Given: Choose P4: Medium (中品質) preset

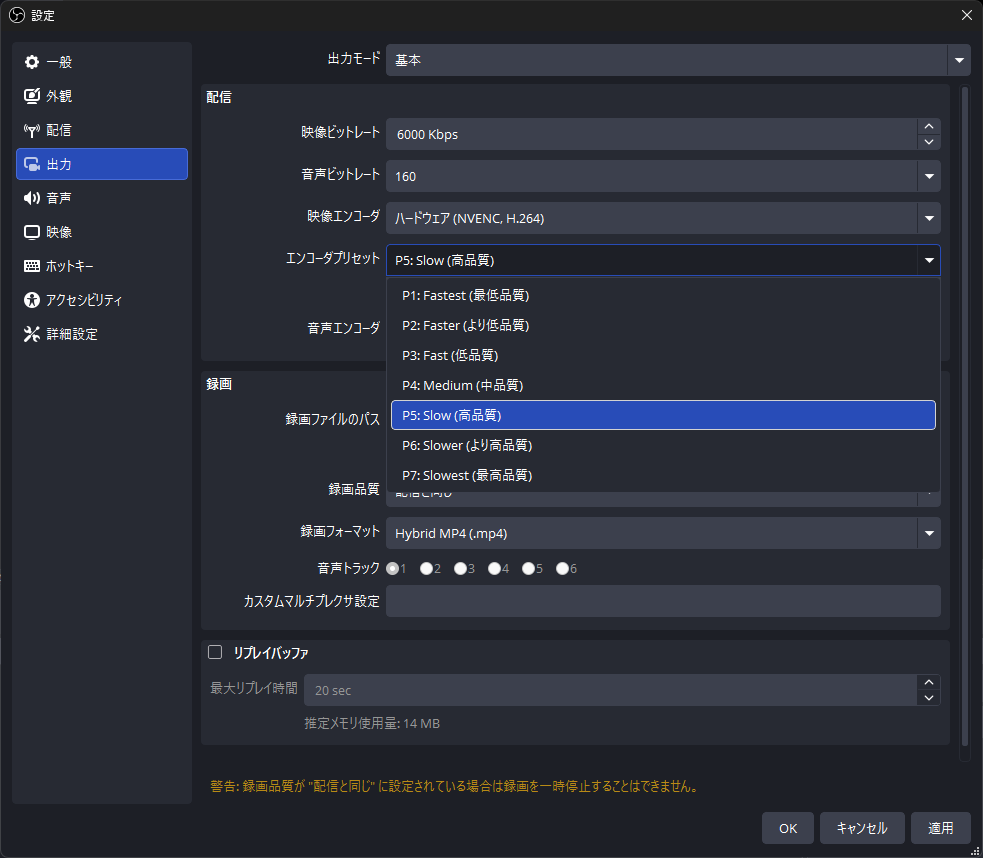Looking at the screenshot, I should 663,385.
